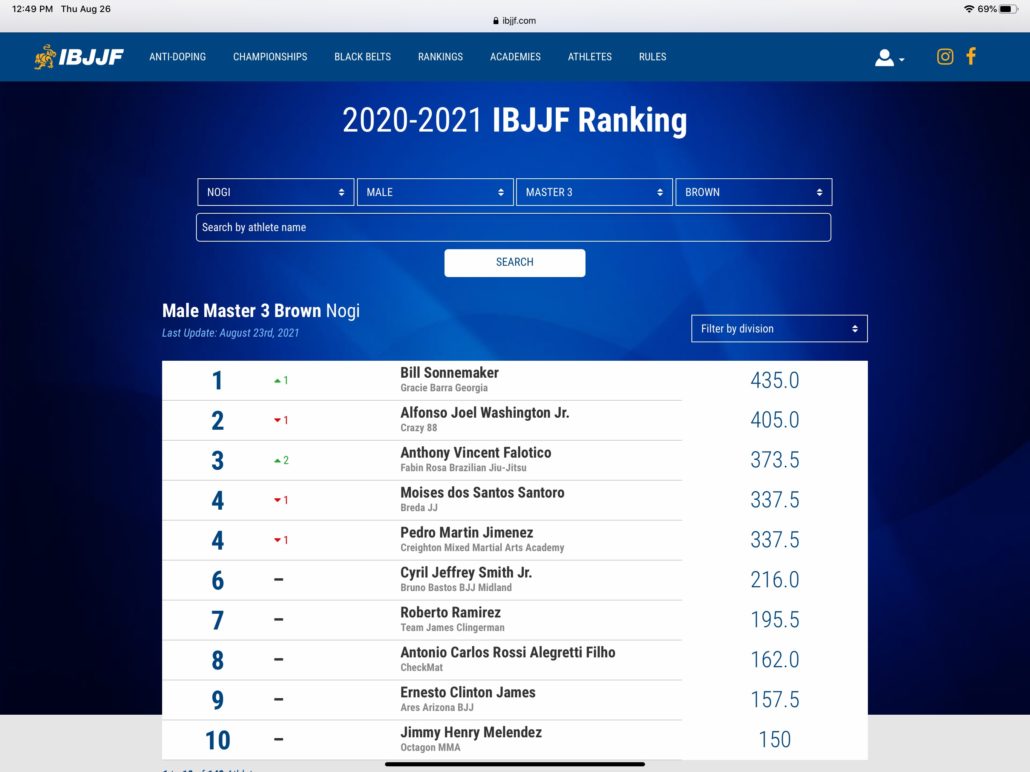This screenshot has width=1030, height=772.
Task: Click the Ares Arizona BJJ academy name
Action: (437, 708)
